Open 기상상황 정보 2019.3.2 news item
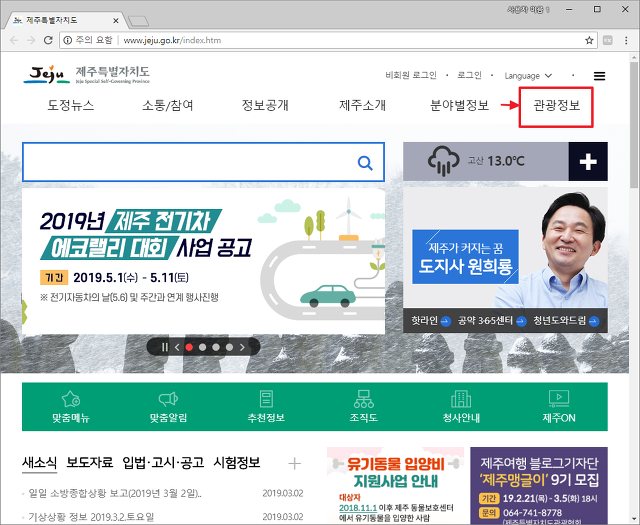640x525 pixels. pyautogui.click(x=91, y=517)
